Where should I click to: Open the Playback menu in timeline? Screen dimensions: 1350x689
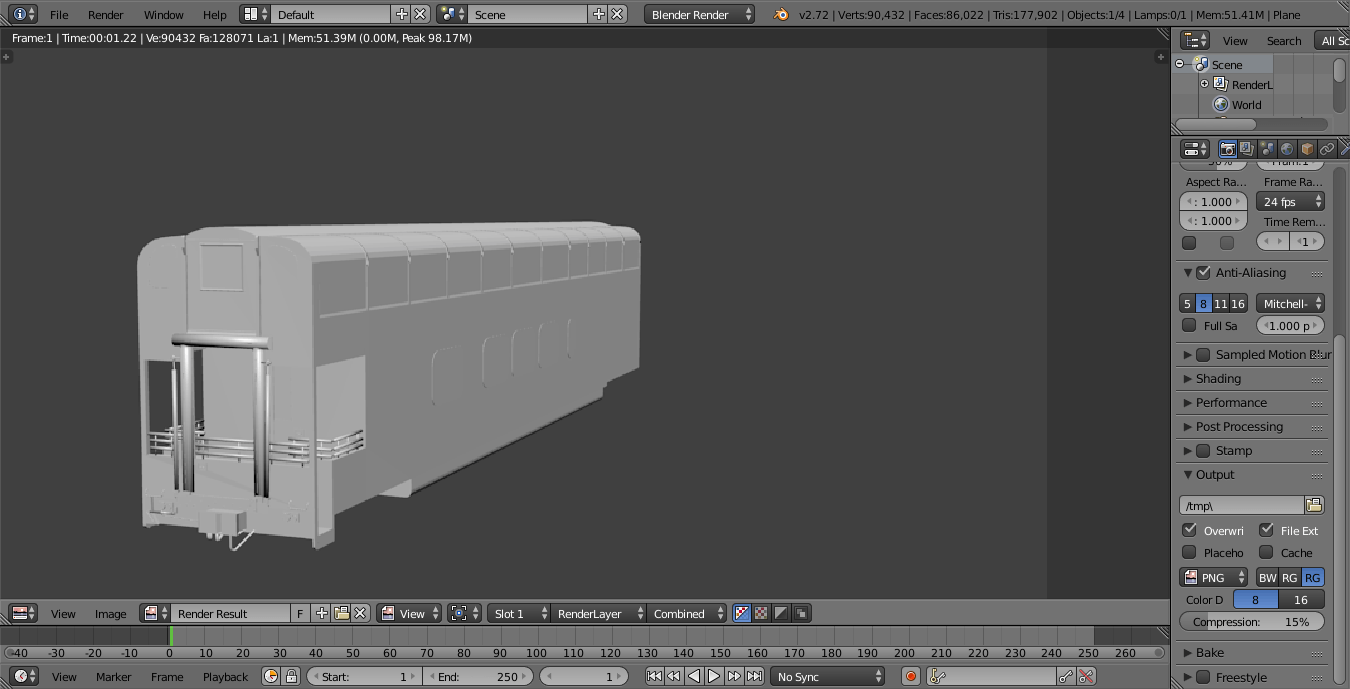pyautogui.click(x=225, y=676)
